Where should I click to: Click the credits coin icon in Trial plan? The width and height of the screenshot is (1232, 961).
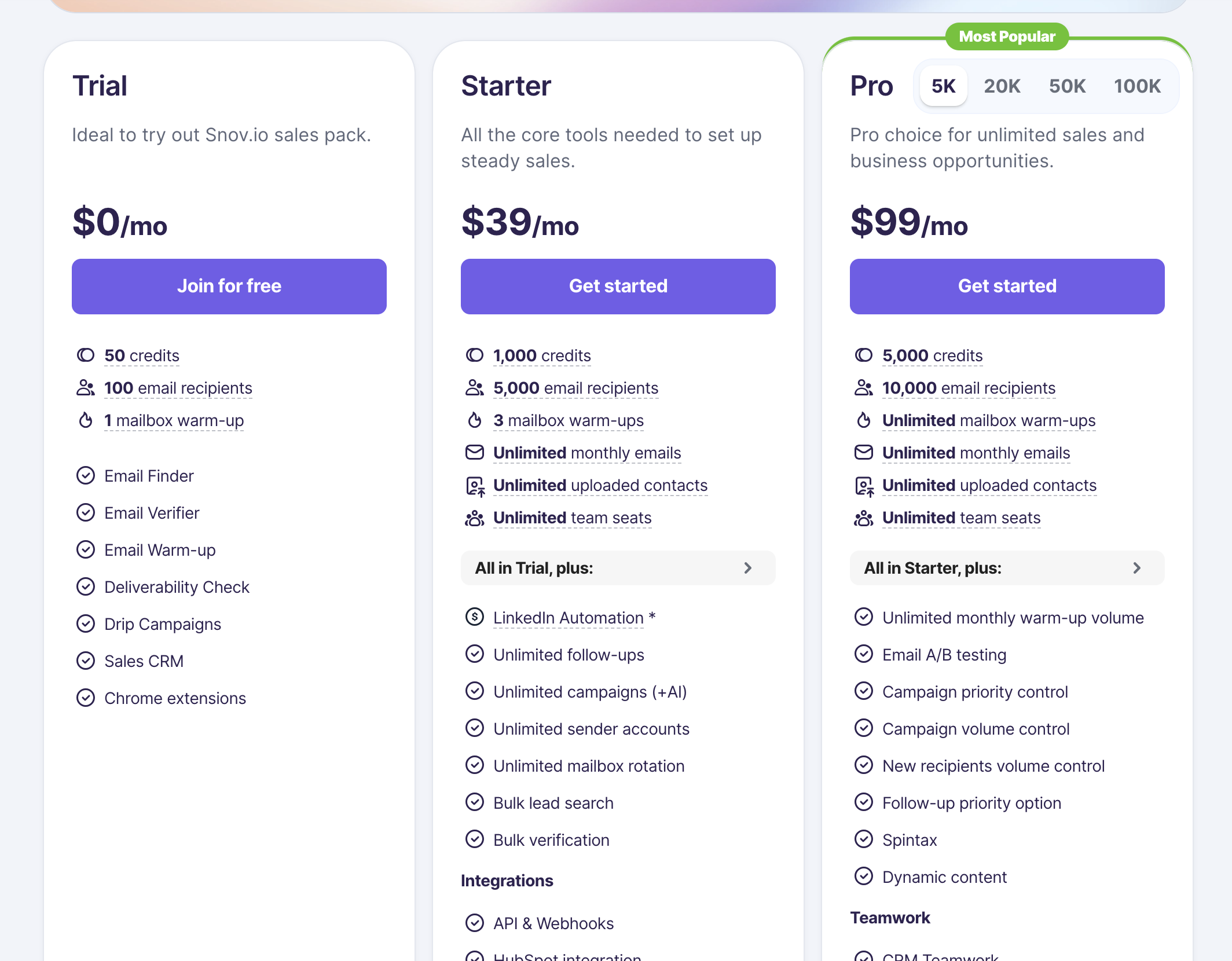click(86, 355)
